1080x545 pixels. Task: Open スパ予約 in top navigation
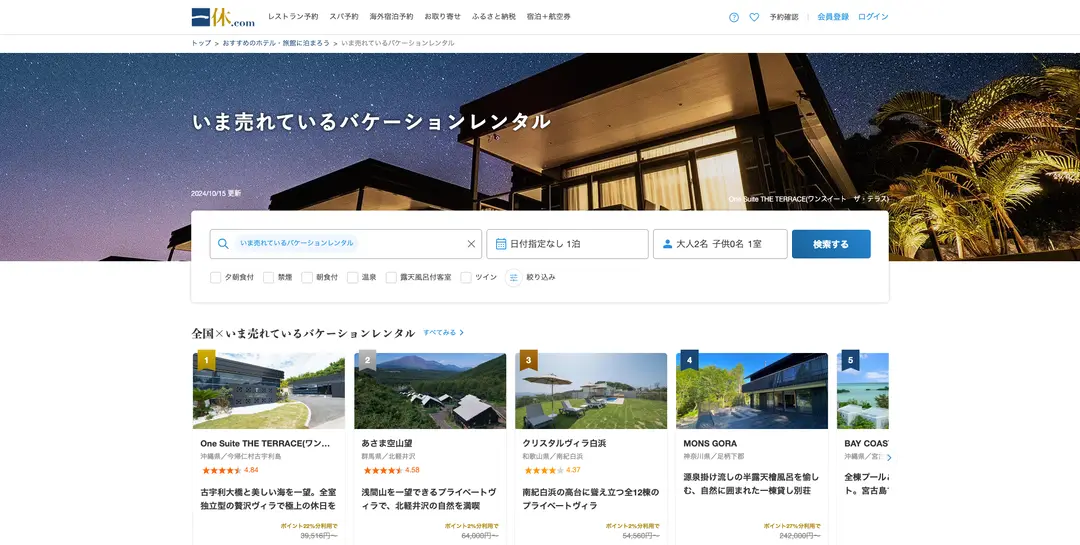pyautogui.click(x=344, y=17)
